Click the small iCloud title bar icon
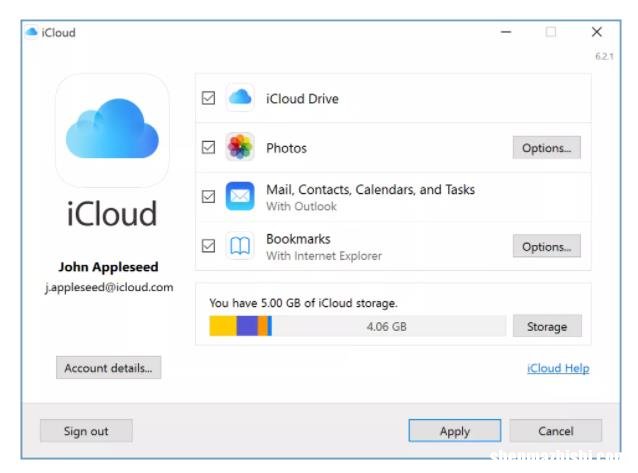638x473 pixels. (31, 32)
